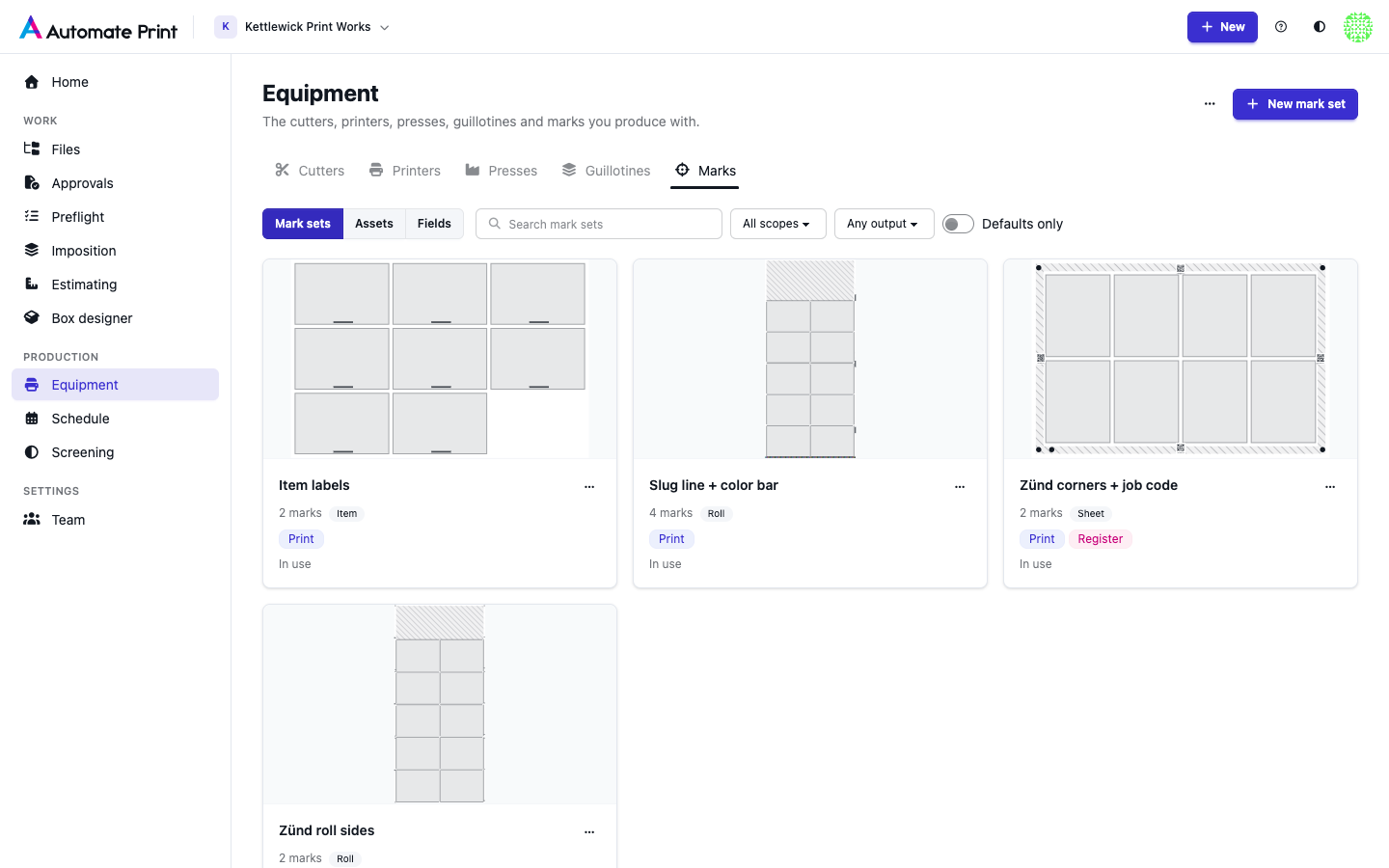Switch to the Presses tab

pos(502,171)
